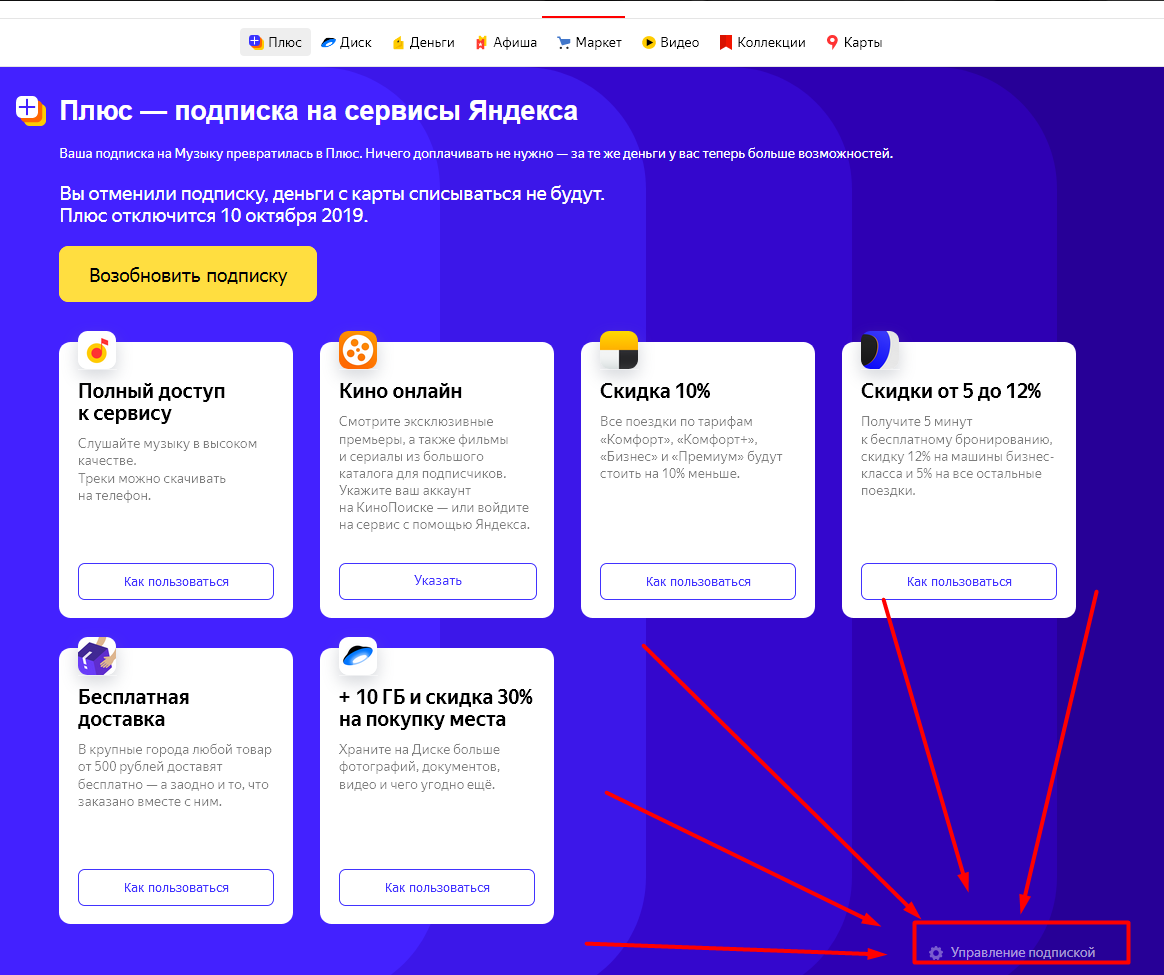Click the Yandex Disk saucer icon
Screen dimensions: 1164x975
pyautogui.click(x=358, y=656)
